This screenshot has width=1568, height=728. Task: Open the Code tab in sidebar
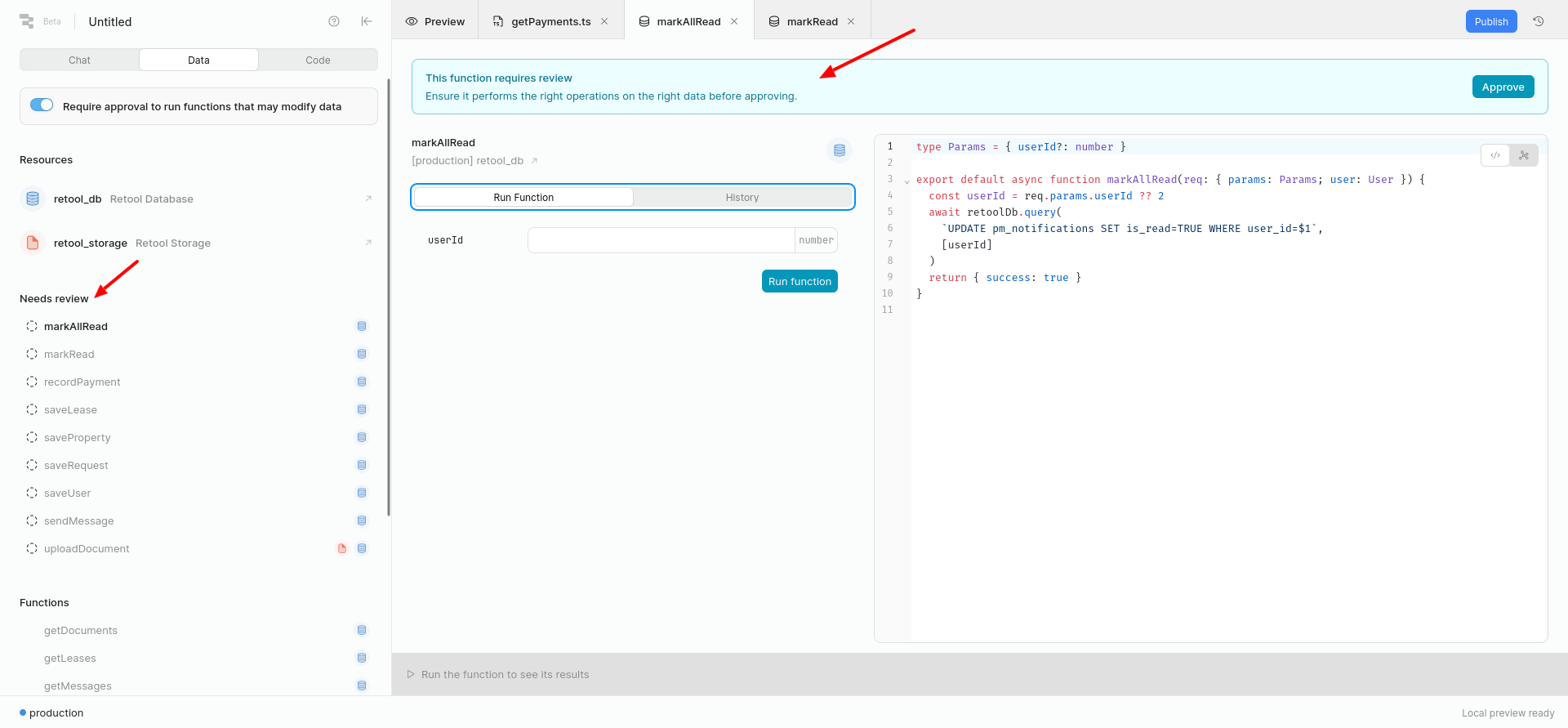point(318,60)
